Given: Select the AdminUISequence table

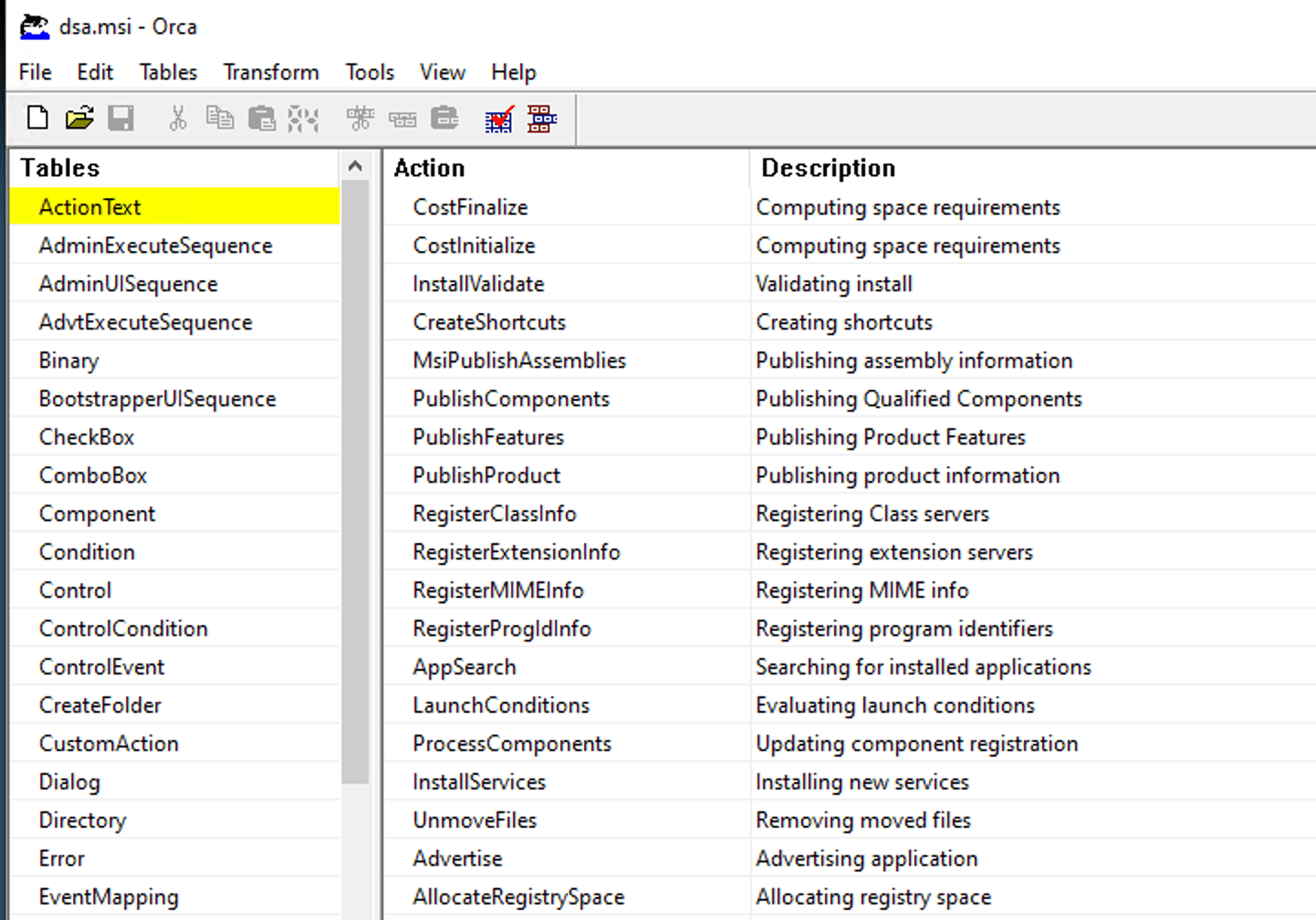Looking at the screenshot, I should pos(175,284).
